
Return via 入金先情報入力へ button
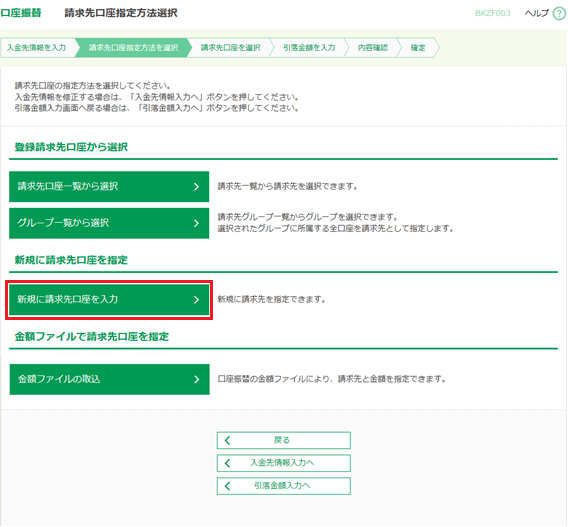pos(284,463)
